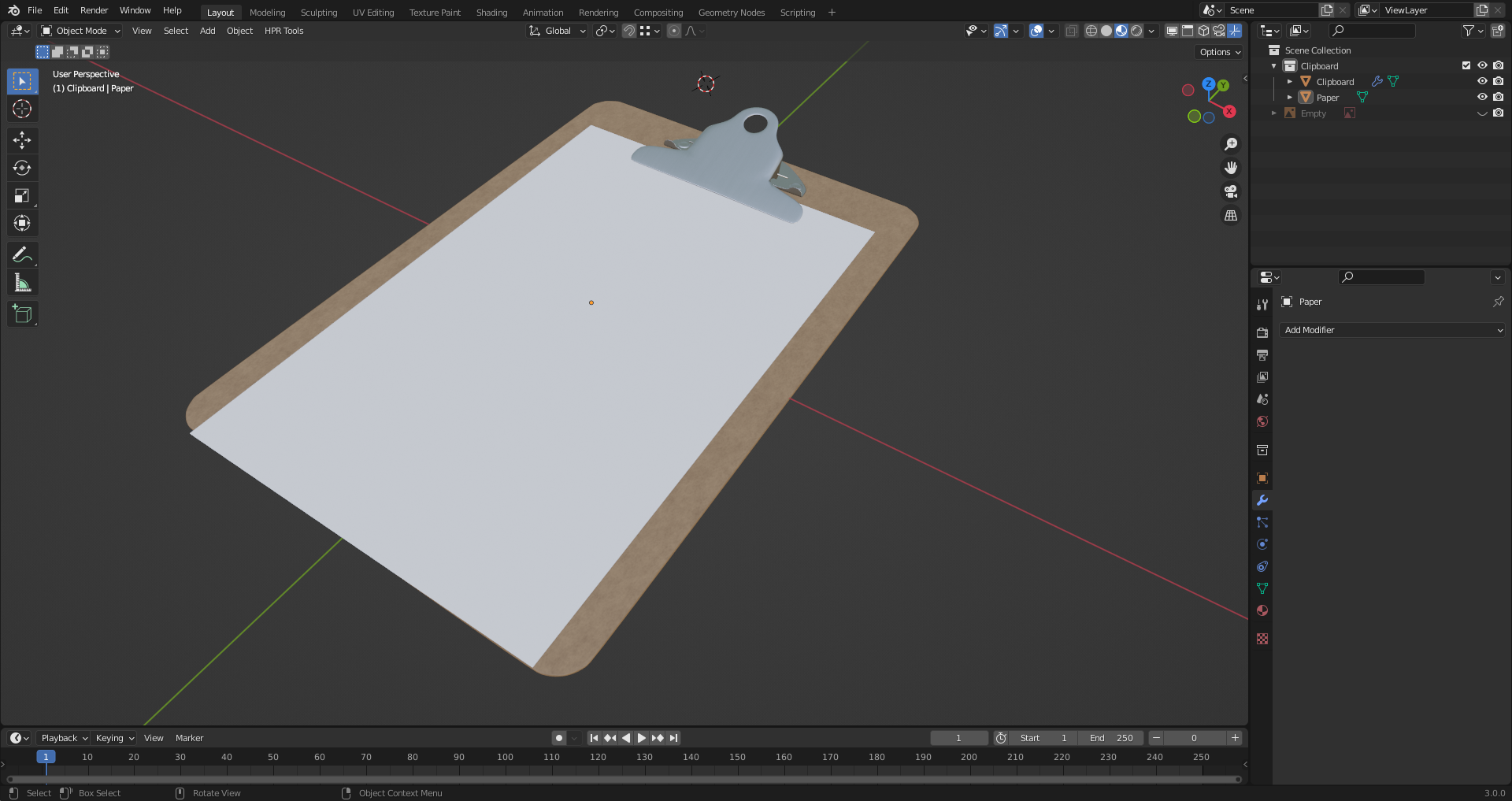The height and width of the screenshot is (801, 1512).
Task: Pick the Annotate tool
Action: click(x=22, y=254)
